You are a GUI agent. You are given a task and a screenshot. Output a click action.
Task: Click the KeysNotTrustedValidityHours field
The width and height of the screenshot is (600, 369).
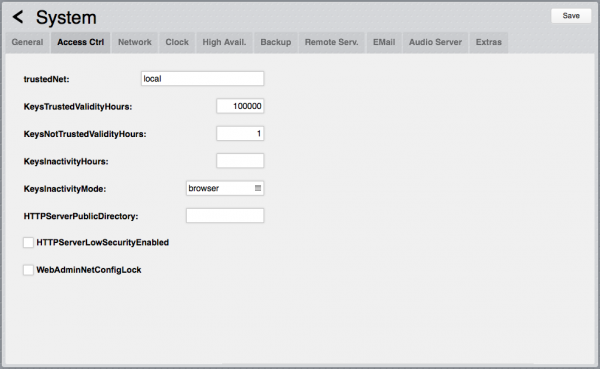[x=240, y=134]
